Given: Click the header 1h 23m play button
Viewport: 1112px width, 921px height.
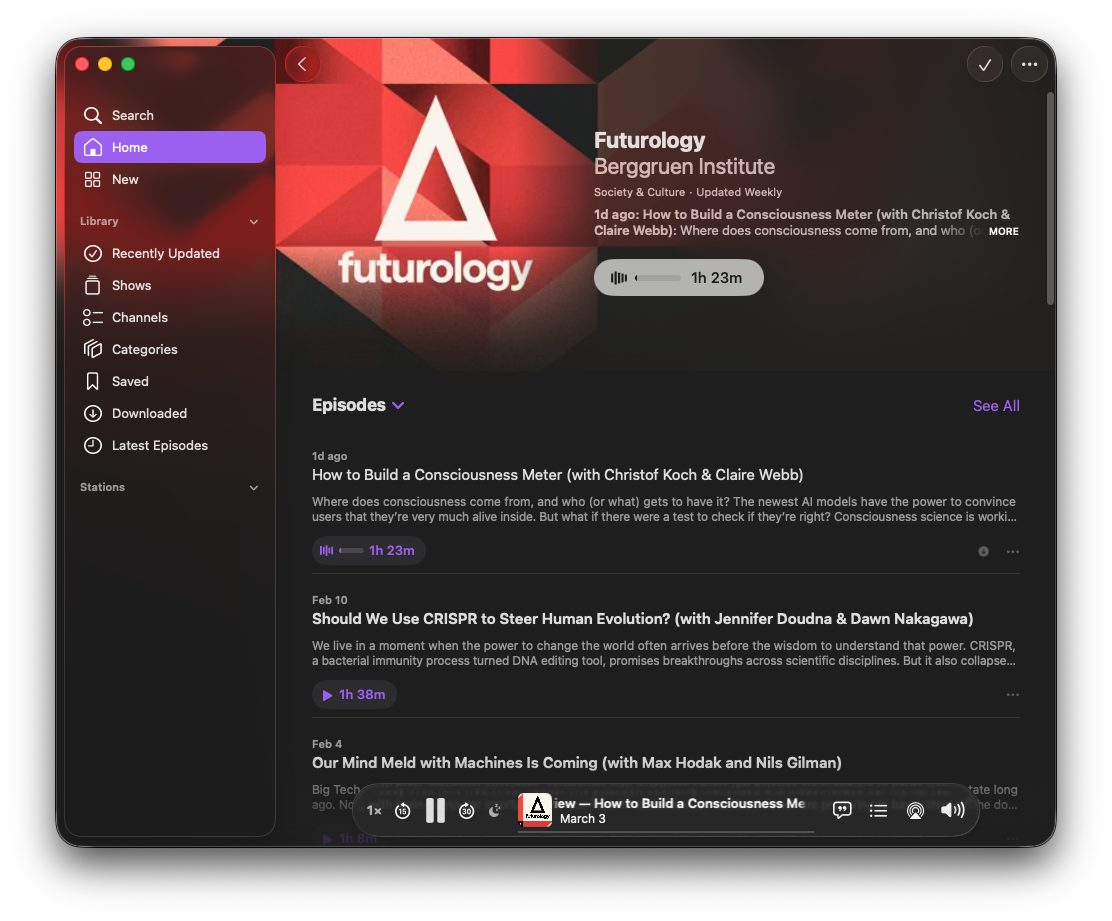Looking at the screenshot, I should tap(679, 277).
